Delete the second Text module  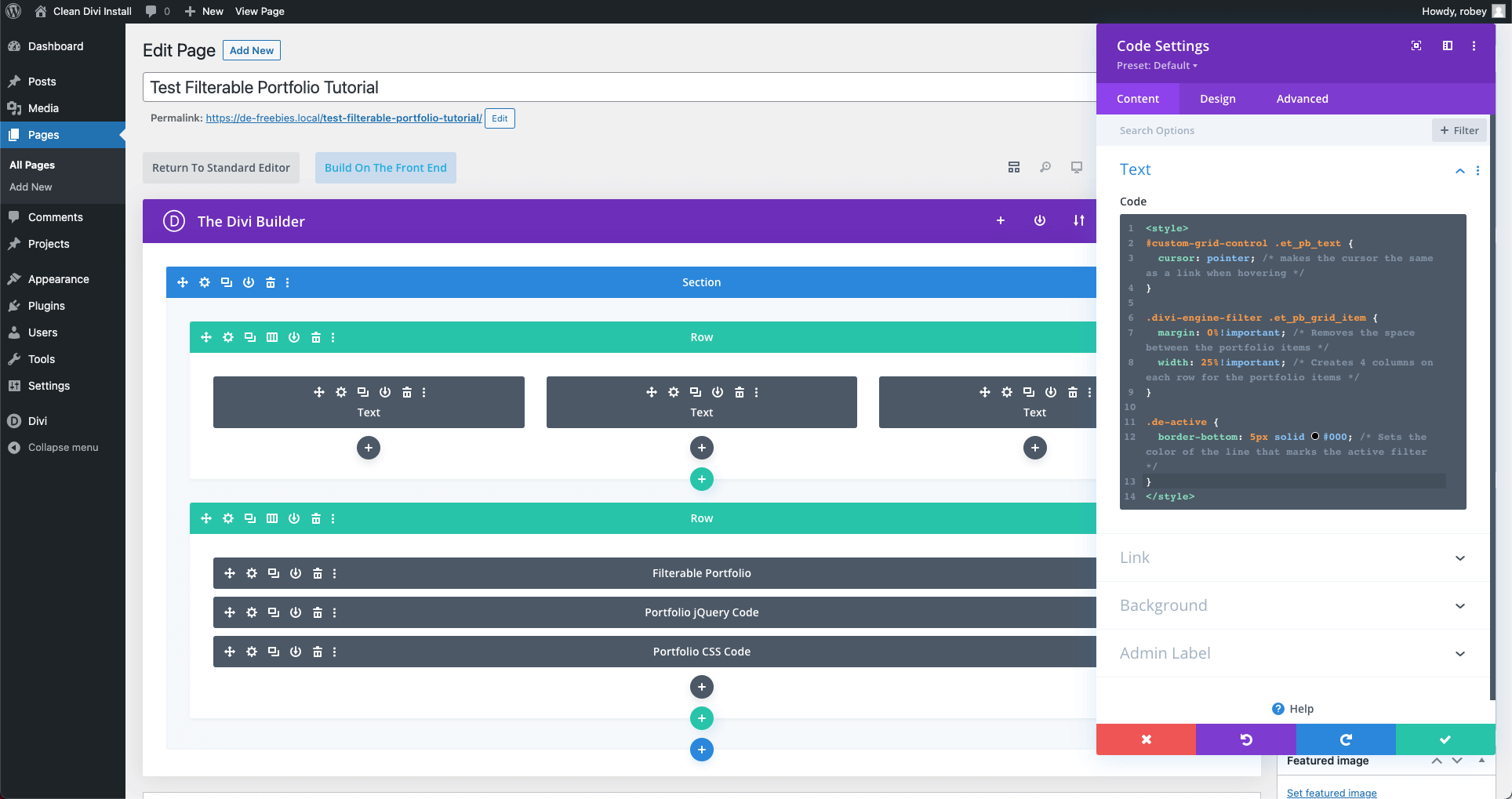point(740,392)
